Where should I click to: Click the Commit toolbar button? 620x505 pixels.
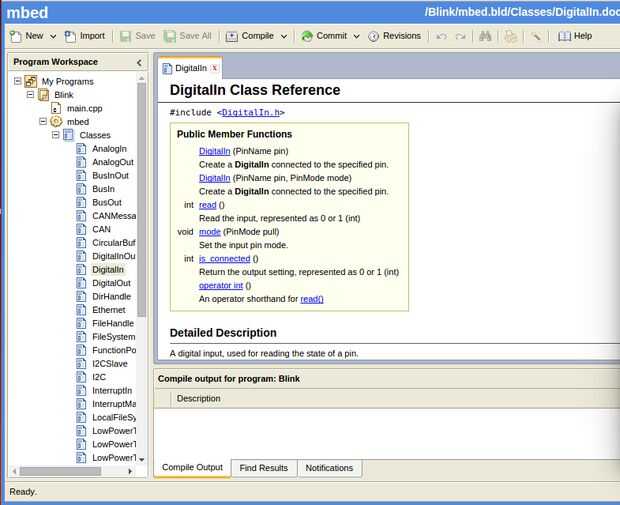click(x=324, y=36)
